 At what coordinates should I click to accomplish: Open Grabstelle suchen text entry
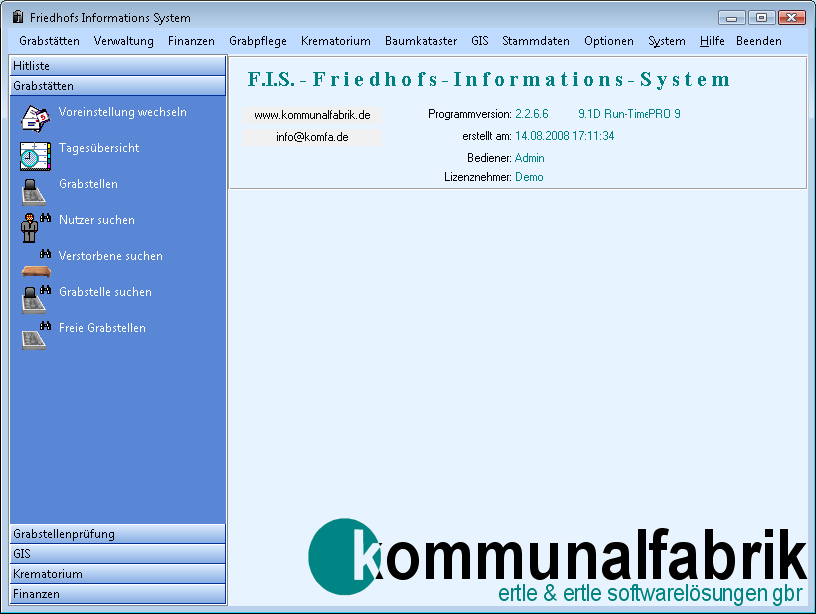[x=105, y=291]
